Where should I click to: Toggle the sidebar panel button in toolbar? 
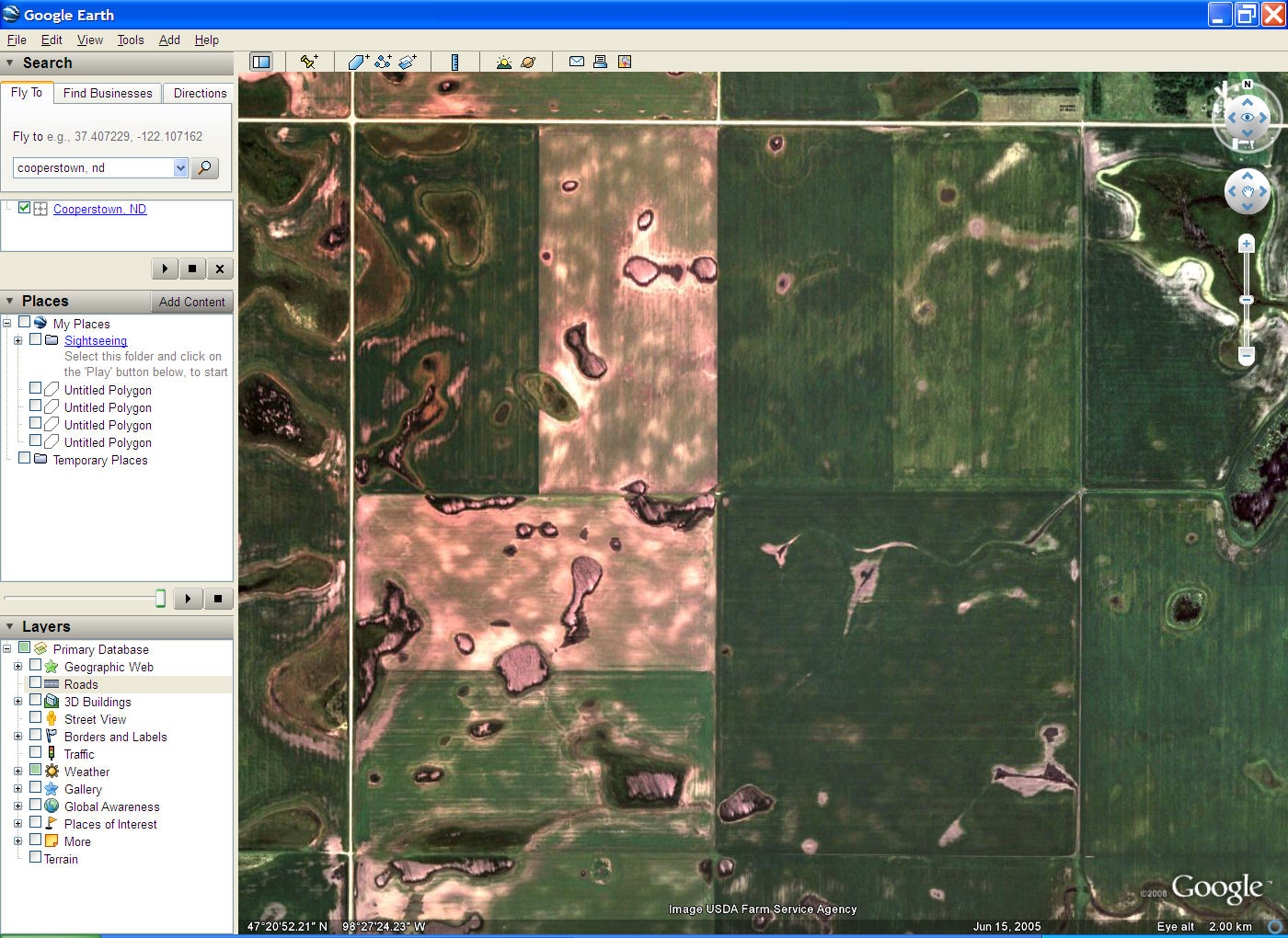[x=261, y=62]
